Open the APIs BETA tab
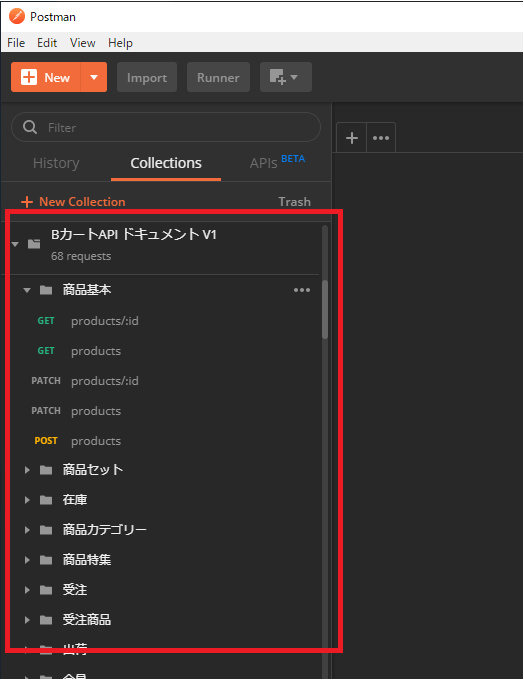 277,162
